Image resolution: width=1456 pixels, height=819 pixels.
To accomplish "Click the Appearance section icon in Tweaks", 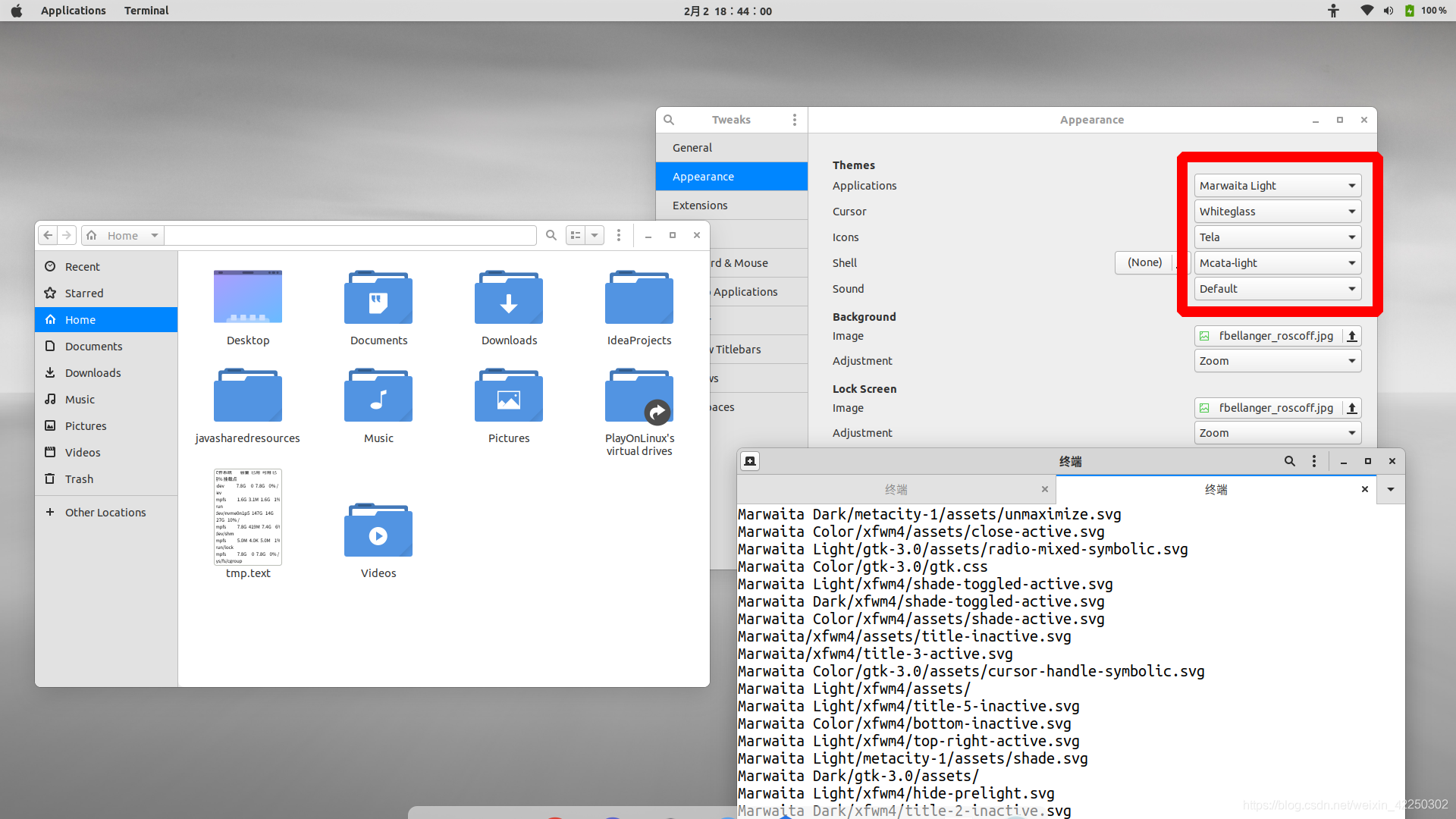I will pyautogui.click(x=702, y=176).
